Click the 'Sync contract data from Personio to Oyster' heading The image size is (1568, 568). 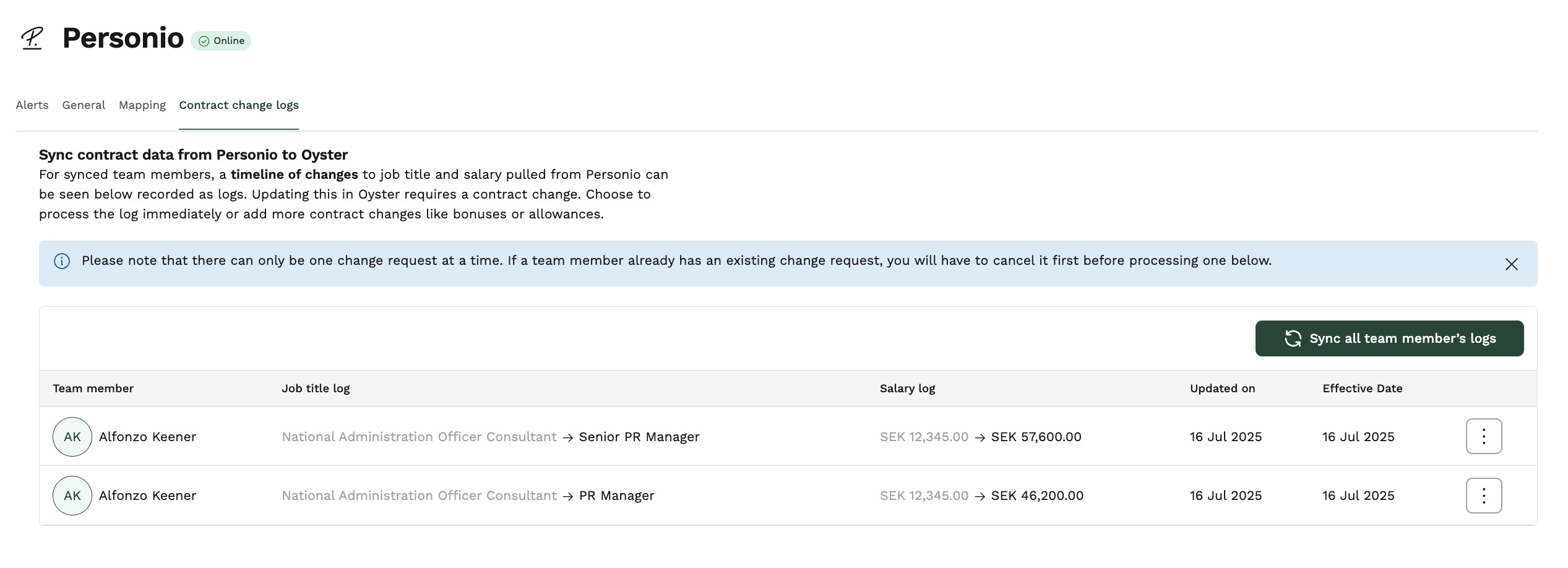point(193,155)
